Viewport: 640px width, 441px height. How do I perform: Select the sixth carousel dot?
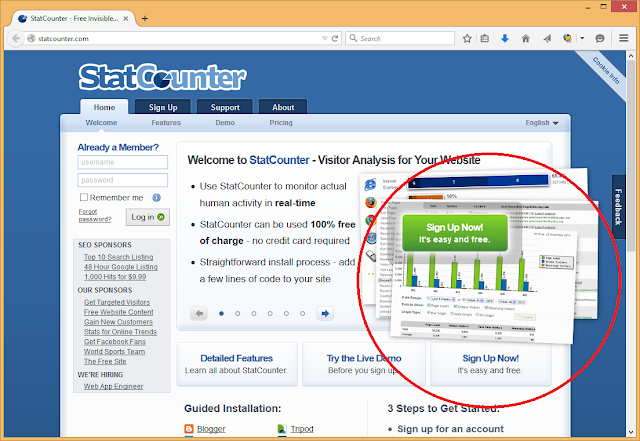pos(302,314)
